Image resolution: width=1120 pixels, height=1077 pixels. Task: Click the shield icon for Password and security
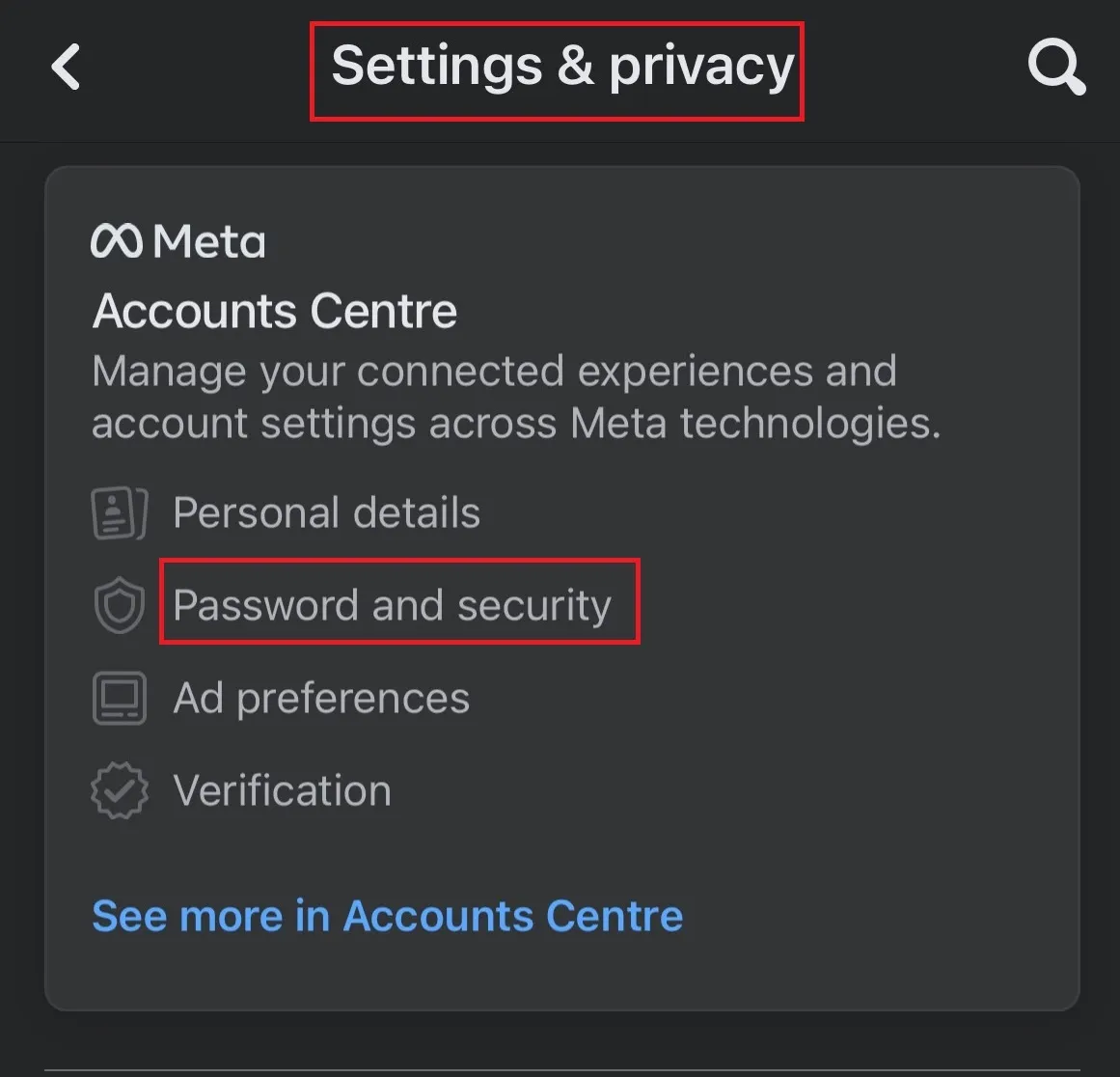coord(119,605)
